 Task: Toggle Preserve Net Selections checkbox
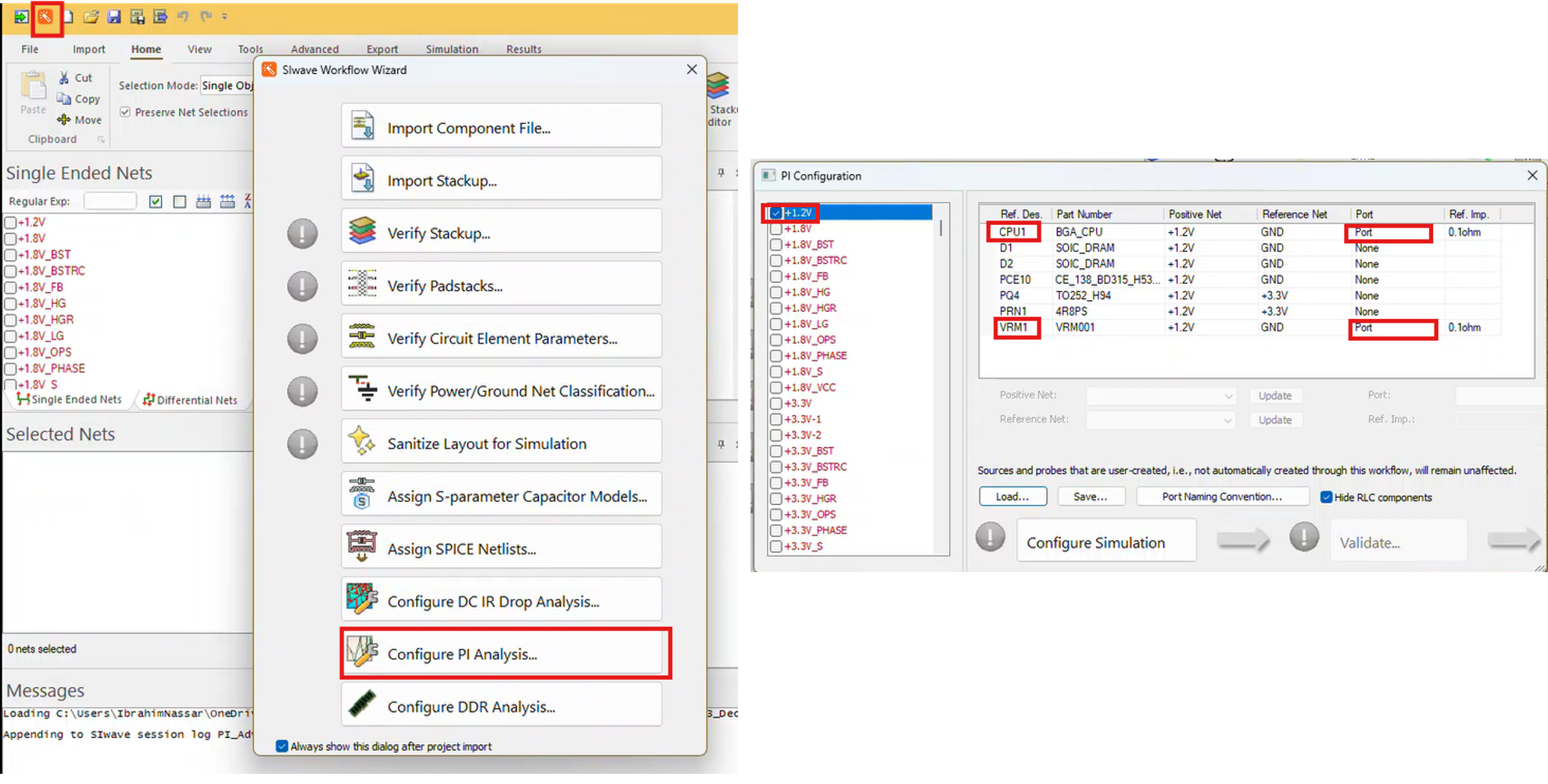(x=125, y=113)
